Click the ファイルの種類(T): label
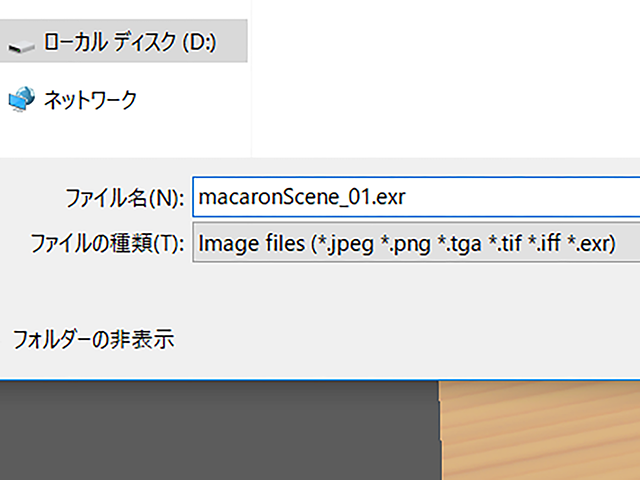This screenshot has width=640, height=480. (x=107, y=244)
